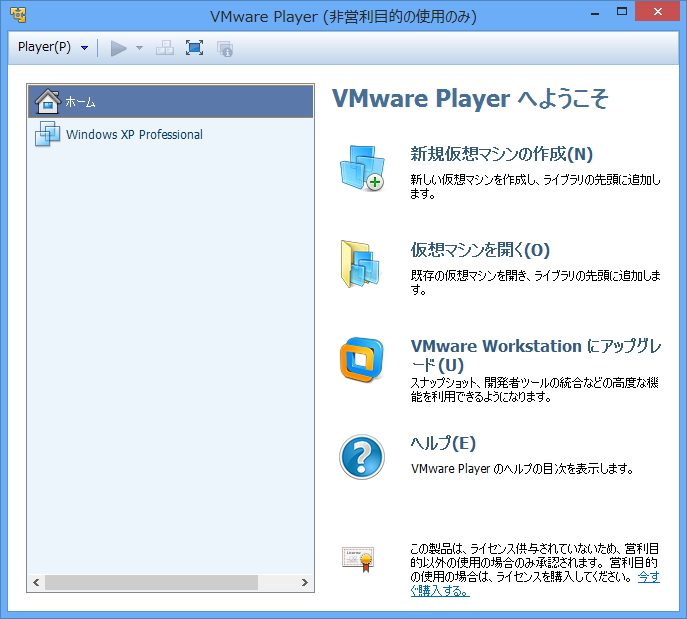Expand the Player(P) dropdown arrow
This screenshot has width=687, height=619.
(84, 48)
